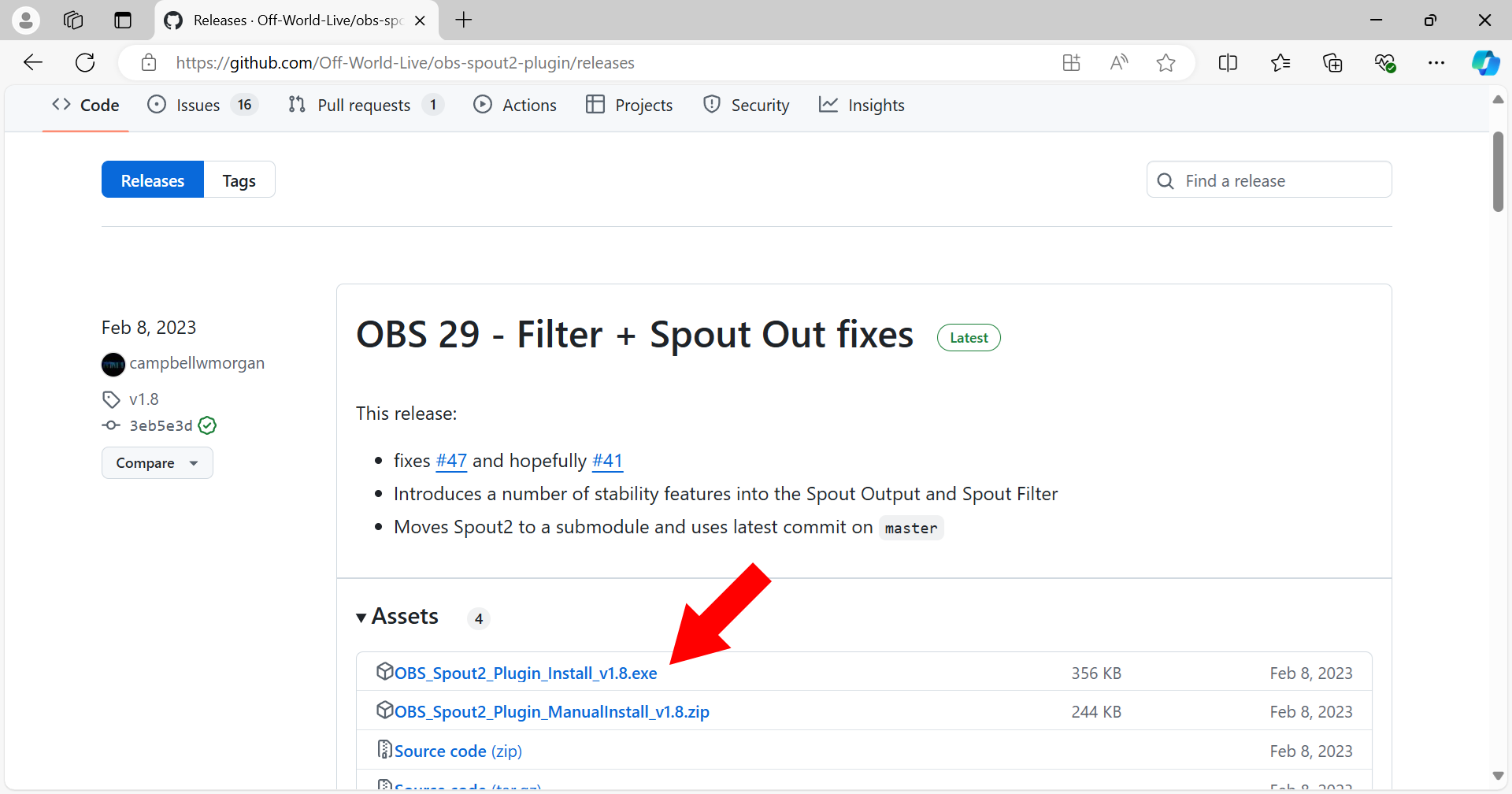Open Browser essentials heart icon
The height and width of the screenshot is (794, 1512).
1385,63
